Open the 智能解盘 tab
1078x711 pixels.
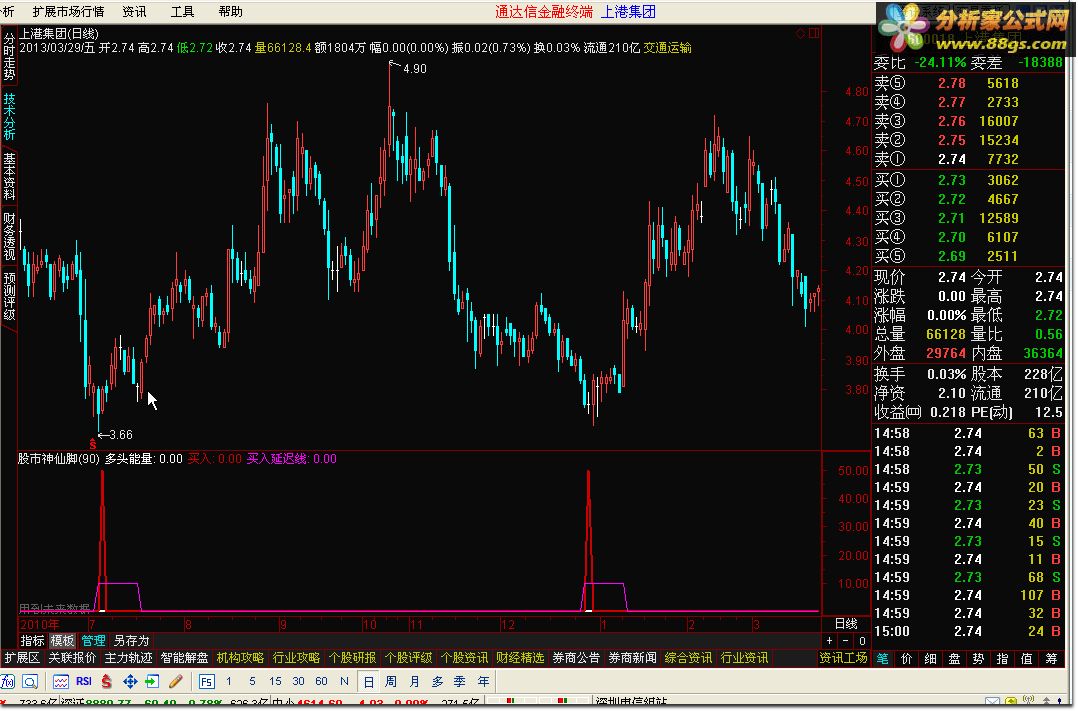tap(184, 658)
